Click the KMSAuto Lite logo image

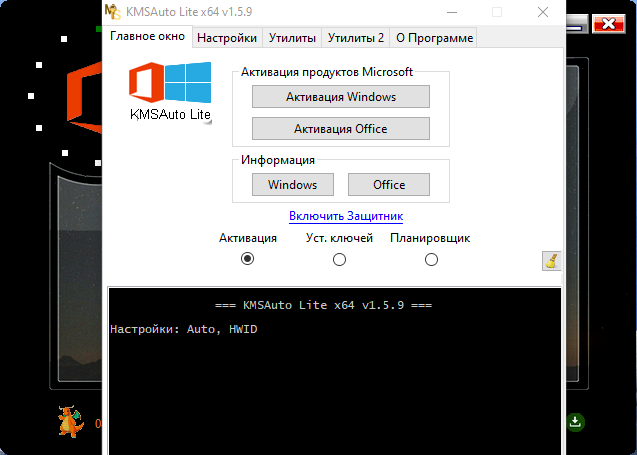tap(171, 91)
